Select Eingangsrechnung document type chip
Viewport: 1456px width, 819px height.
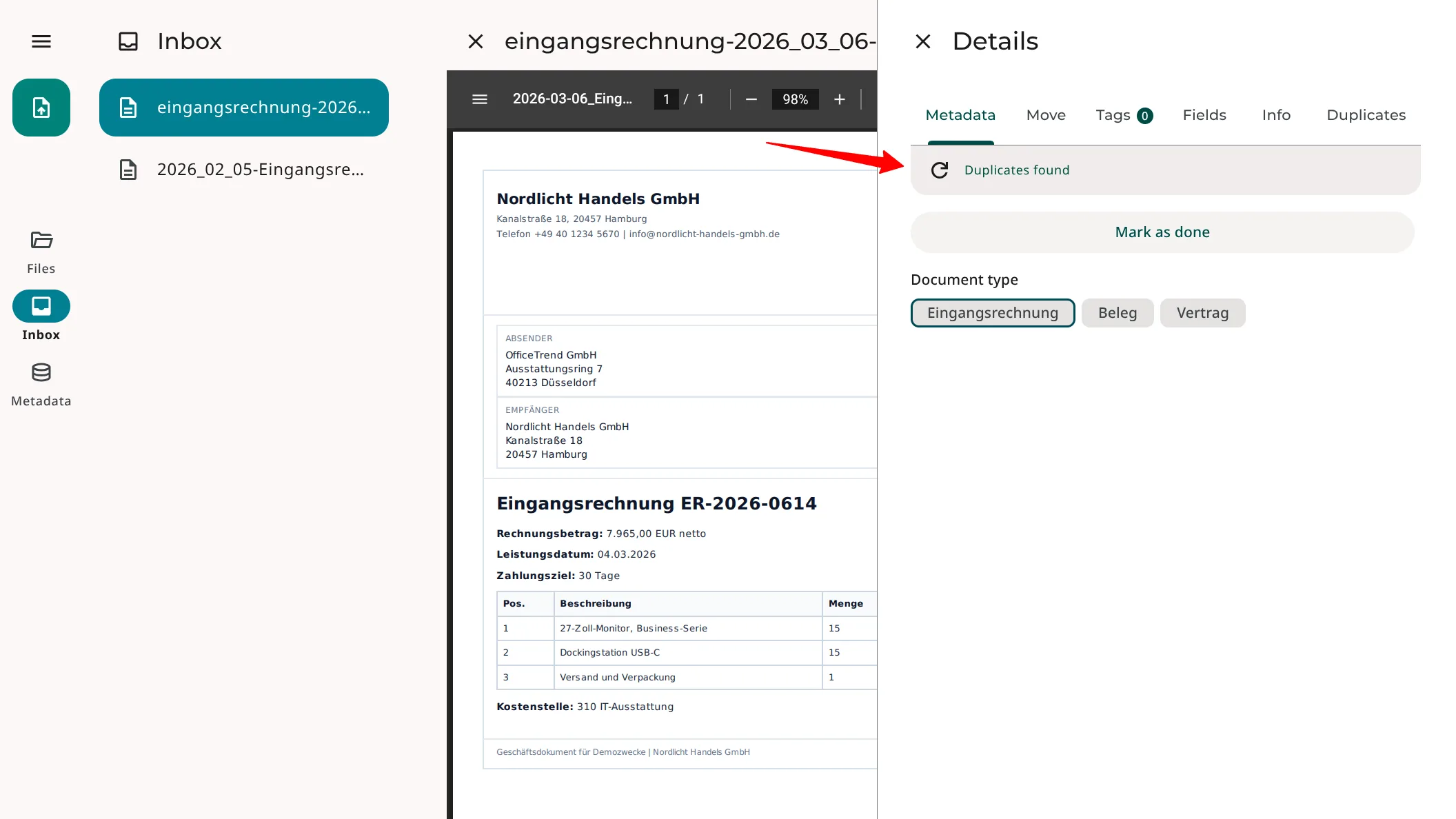pyautogui.click(x=993, y=313)
